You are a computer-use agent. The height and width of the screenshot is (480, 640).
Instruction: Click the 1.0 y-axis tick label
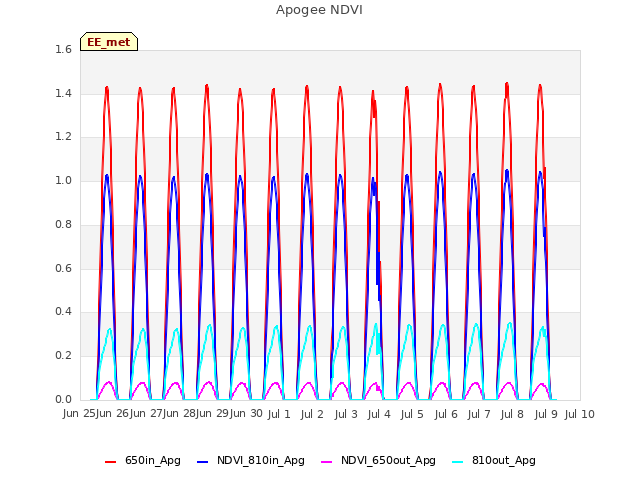point(63,180)
